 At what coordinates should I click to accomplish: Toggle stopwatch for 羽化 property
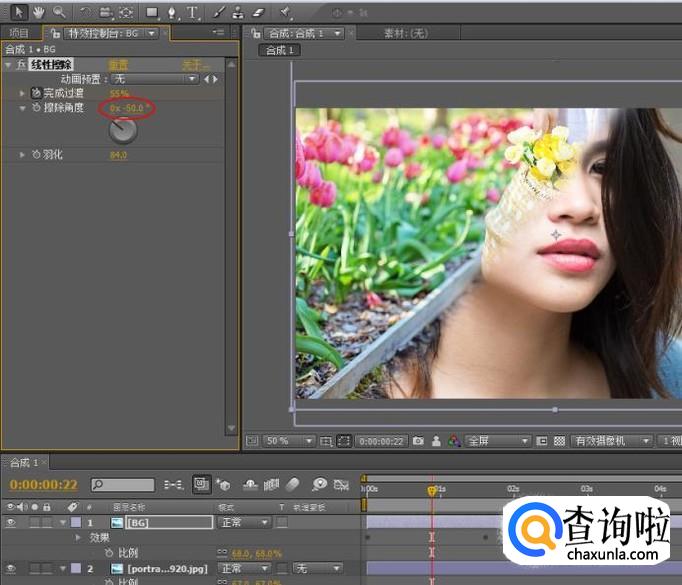click(36, 155)
